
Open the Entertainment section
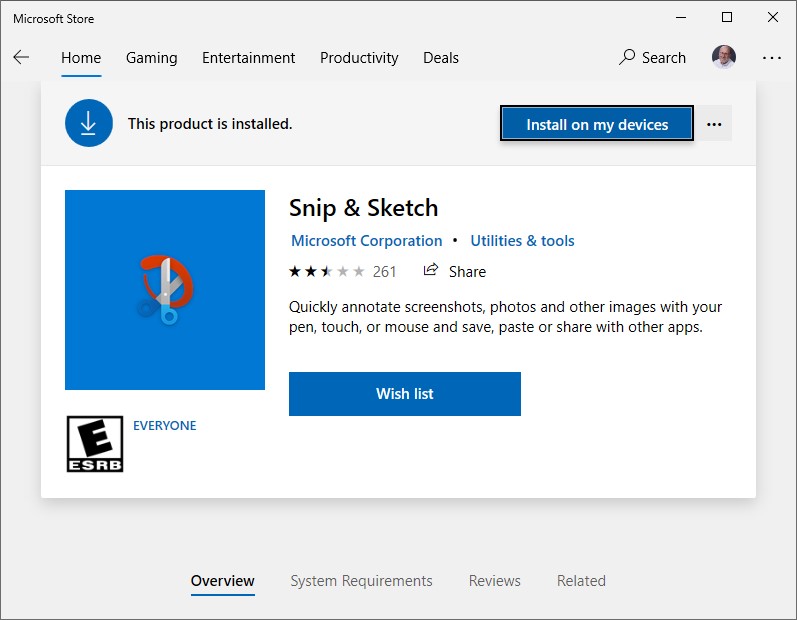[x=249, y=58]
